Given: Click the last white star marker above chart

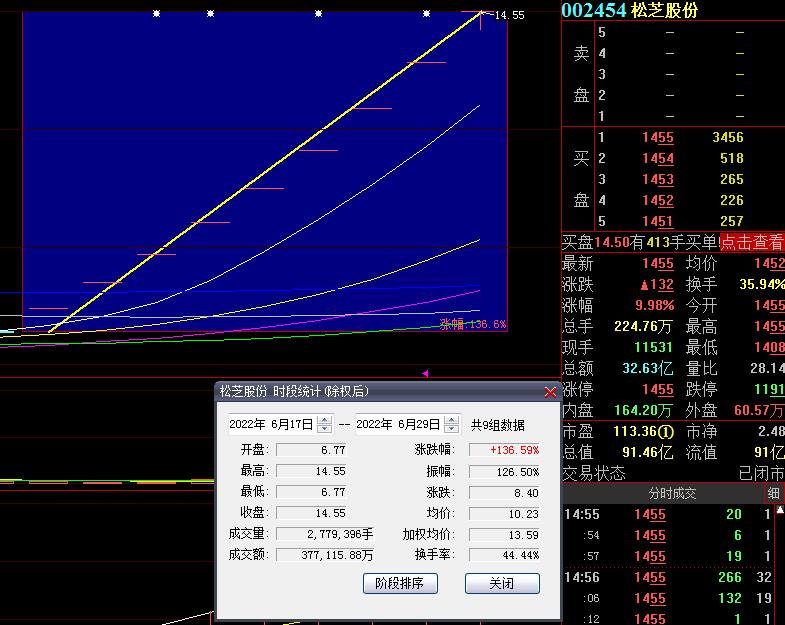Looking at the screenshot, I should 427,14.
